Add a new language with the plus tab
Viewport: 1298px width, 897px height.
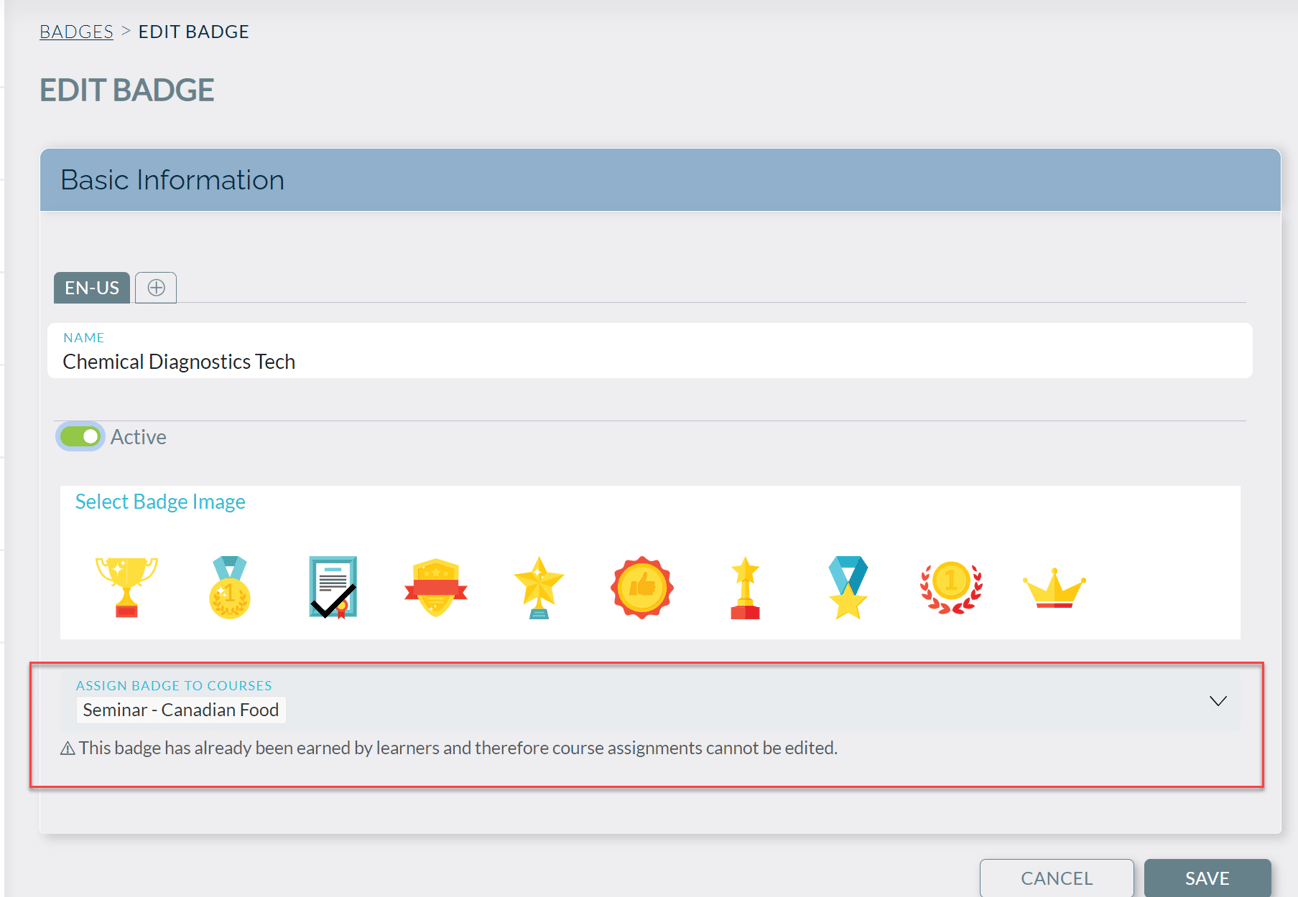(155, 287)
